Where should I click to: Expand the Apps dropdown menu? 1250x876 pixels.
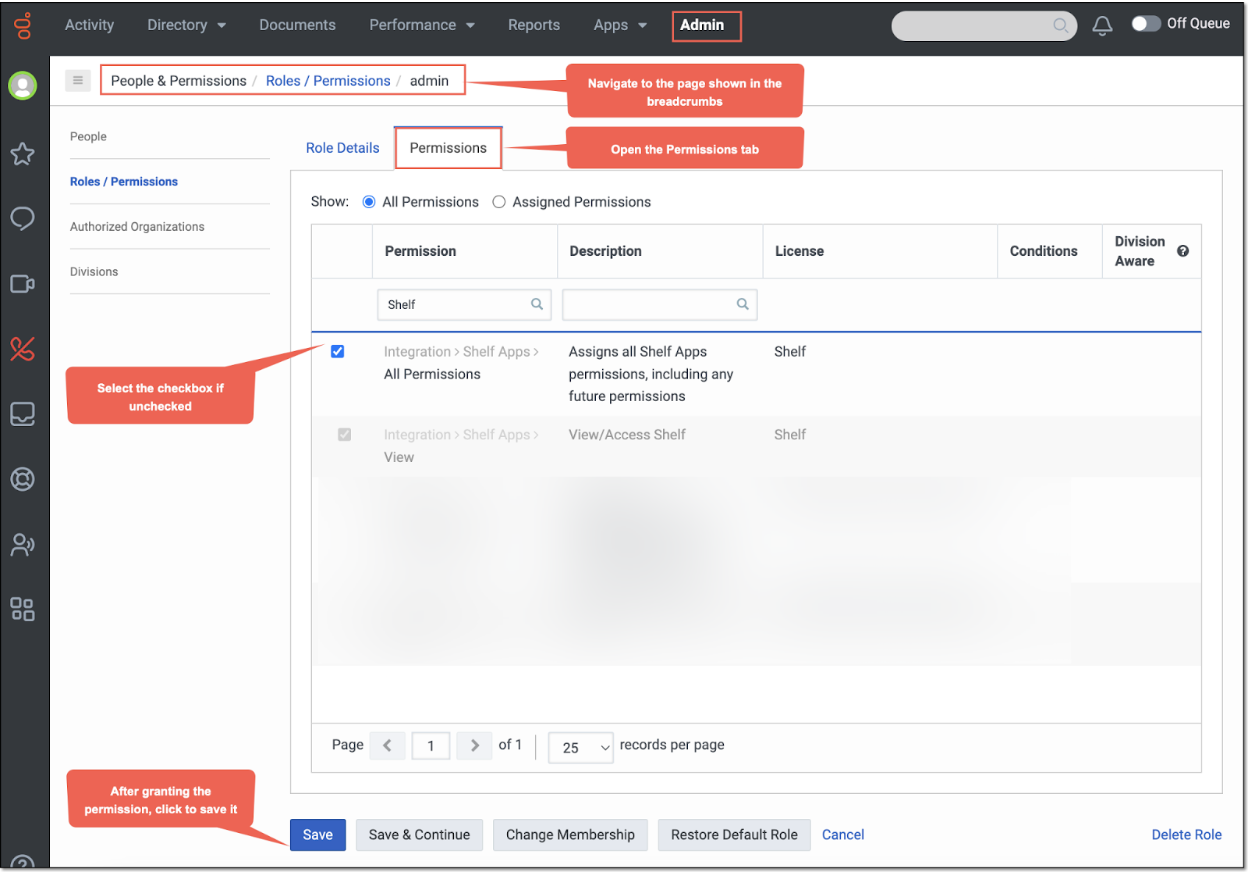point(620,25)
